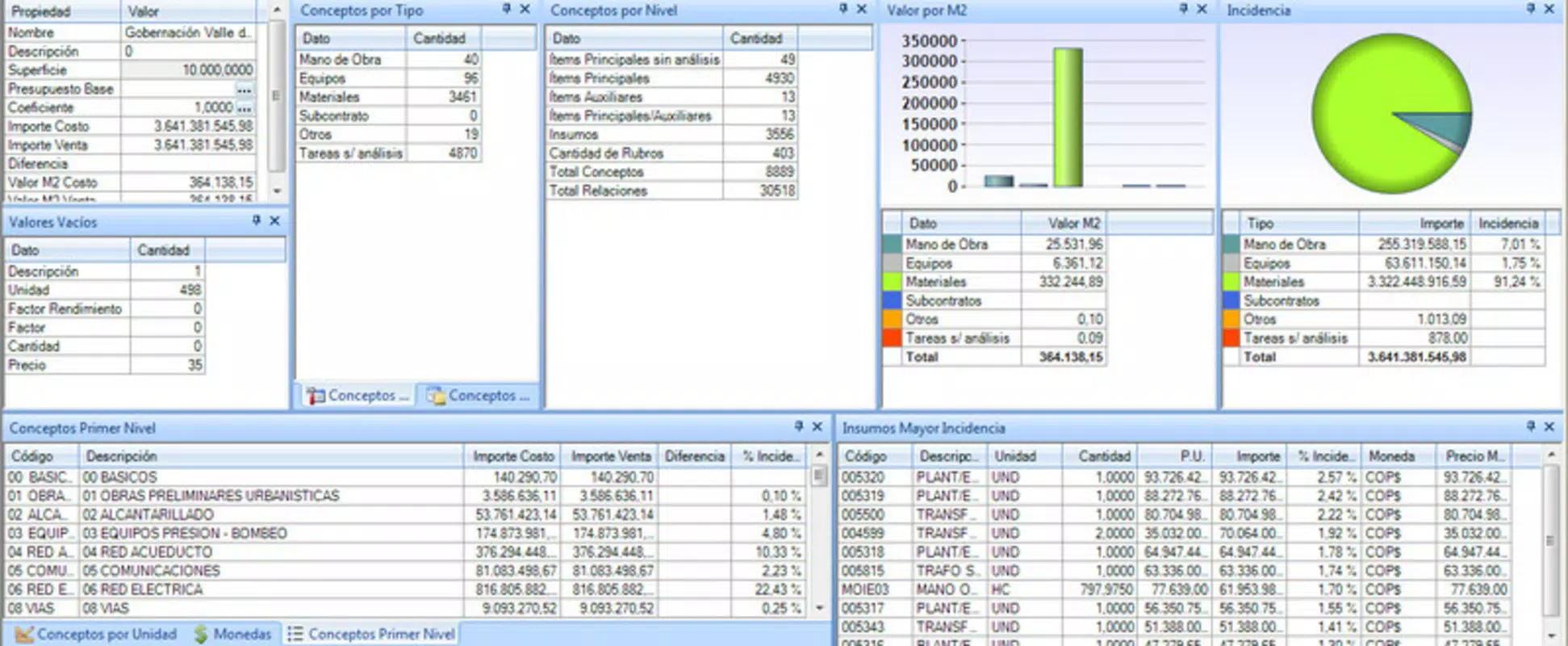Switch to the second Conceptos tab with folder icon
The height and width of the screenshot is (646, 1568).
(478, 396)
